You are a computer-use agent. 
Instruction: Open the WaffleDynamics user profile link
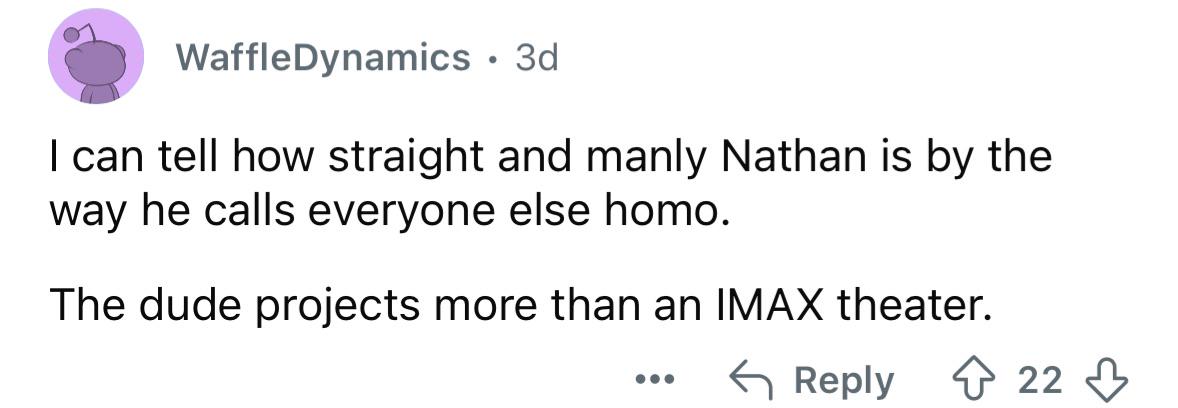(323, 58)
